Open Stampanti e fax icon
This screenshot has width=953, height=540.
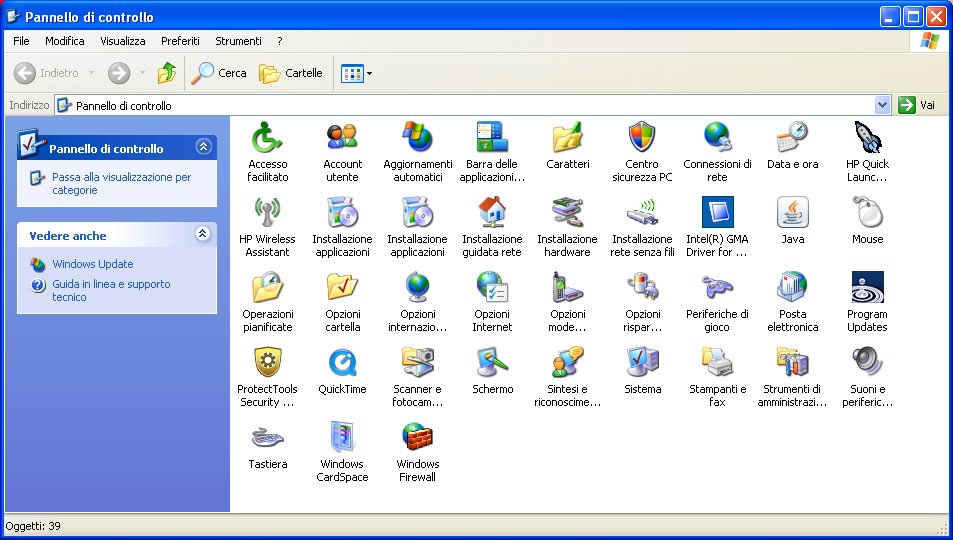[x=717, y=362]
